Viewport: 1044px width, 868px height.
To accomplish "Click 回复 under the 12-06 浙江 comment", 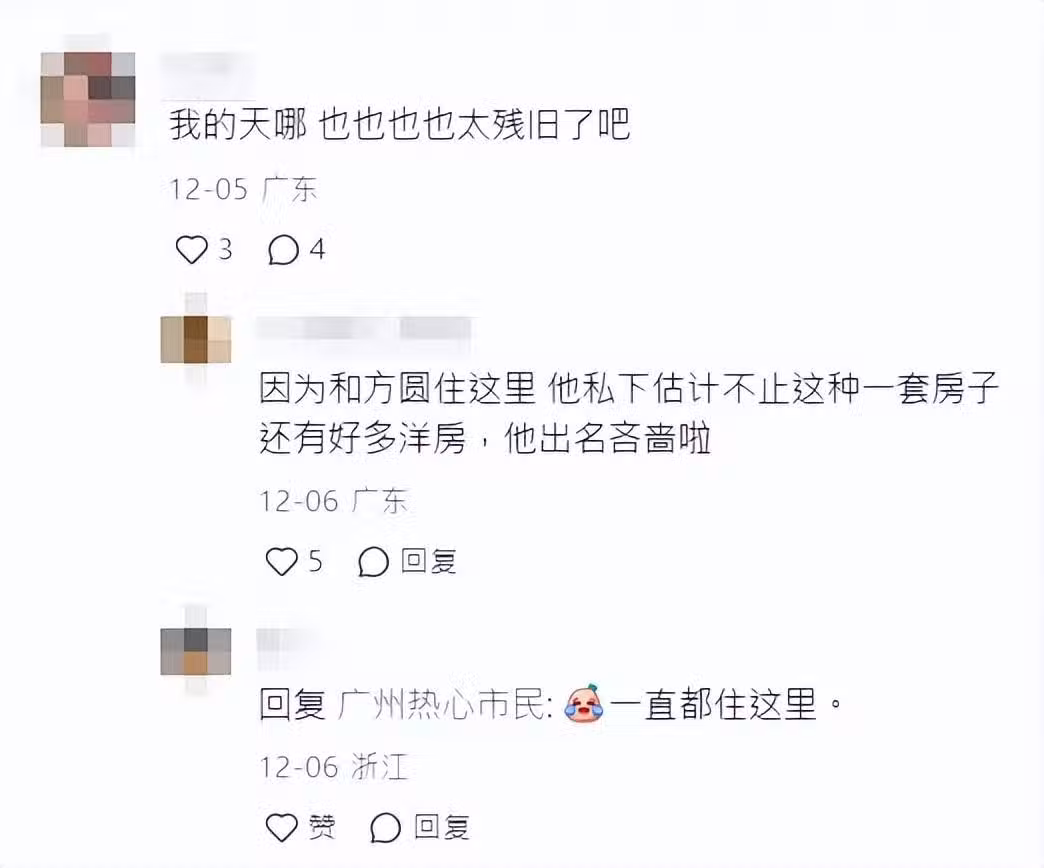I will click(x=442, y=827).
